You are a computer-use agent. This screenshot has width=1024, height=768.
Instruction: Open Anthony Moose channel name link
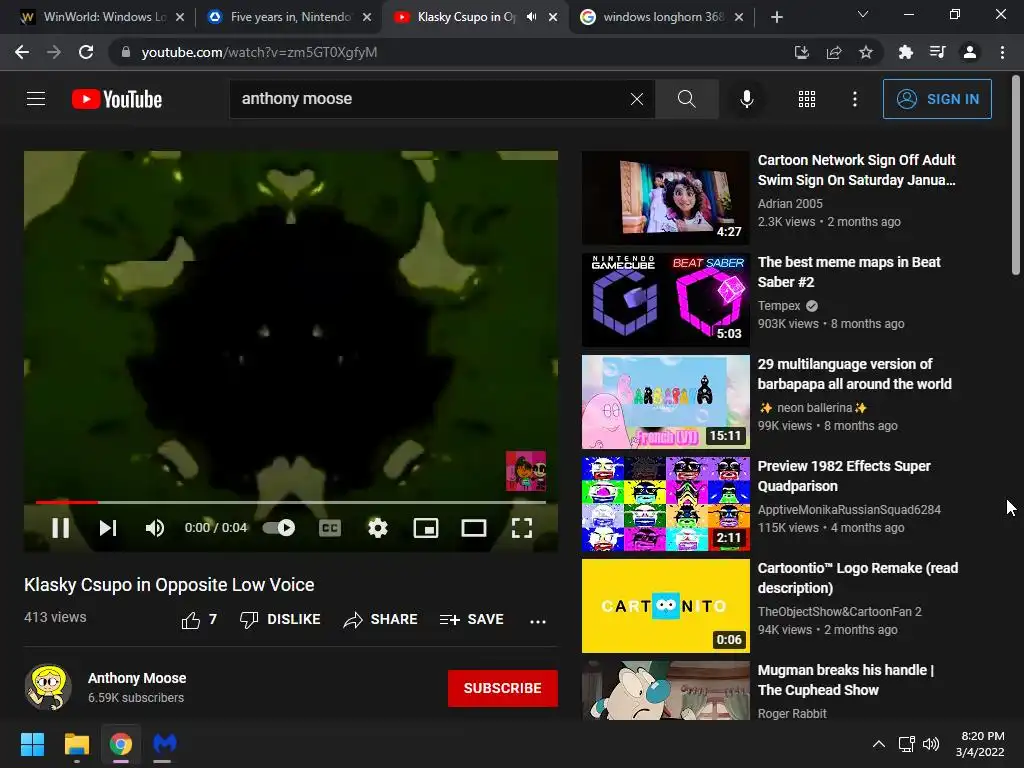pyautogui.click(x=137, y=678)
